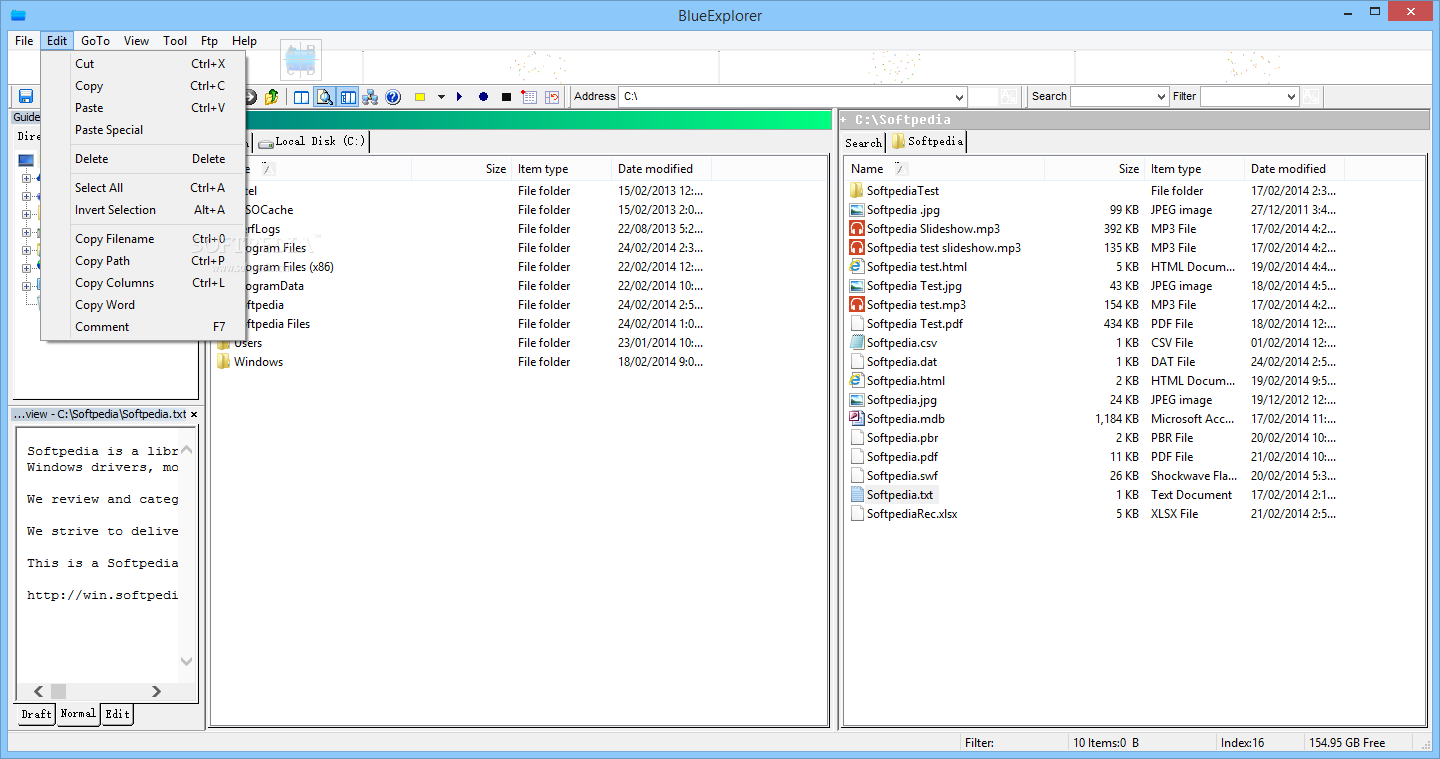Choose Cut from the Edit menu

(142, 64)
